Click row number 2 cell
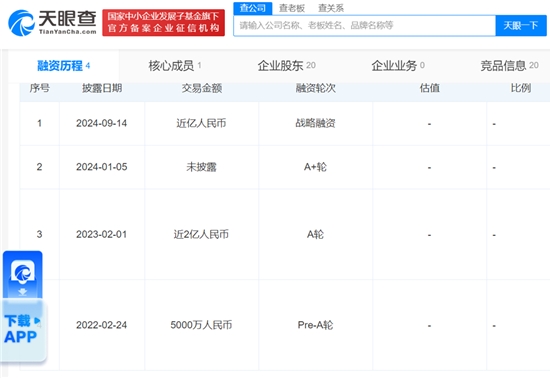Image resolution: width=550 pixels, height=378 pixels. pos(39,167)
